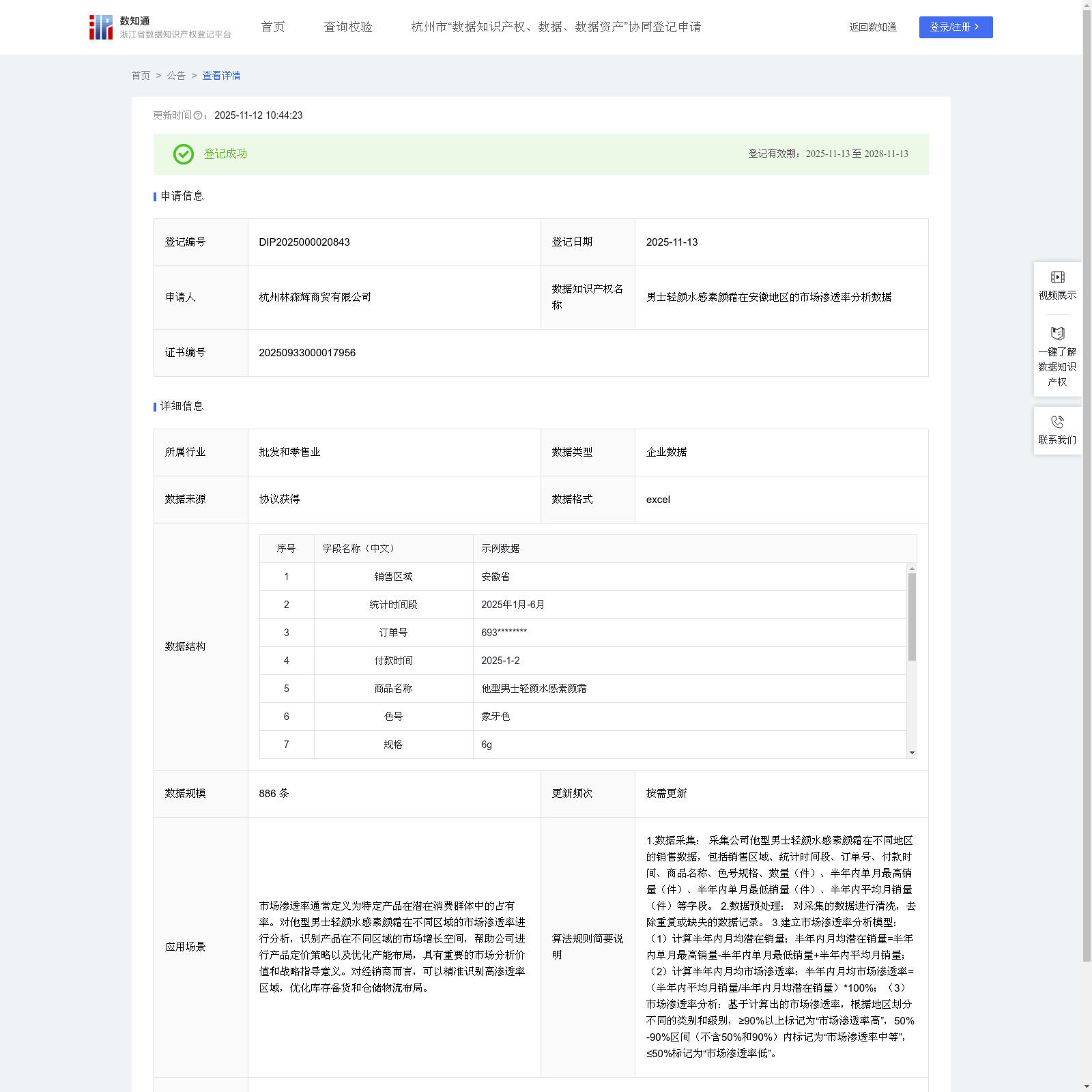Screen dimensions: 1092x1092
Task: Click the page's main vertical scrollbar
Action: click(x=1087, y=478)
